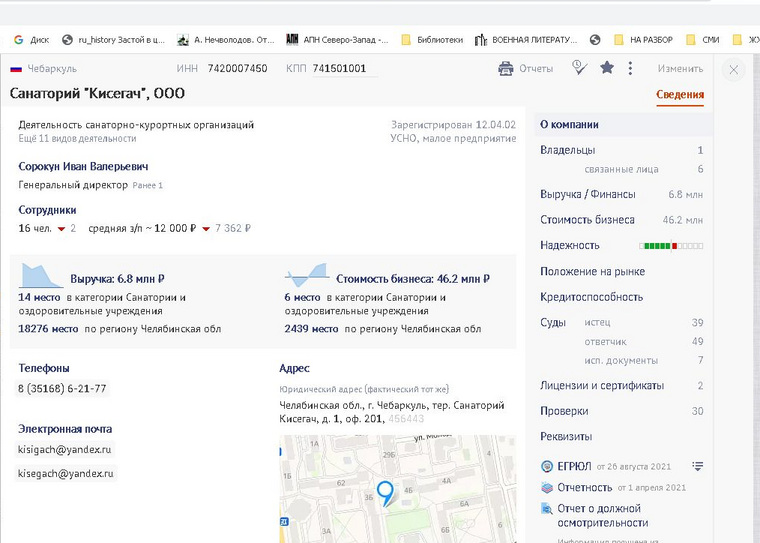
Task: Click the ИНН number 7420007450
Action: [x=238, y=68]
